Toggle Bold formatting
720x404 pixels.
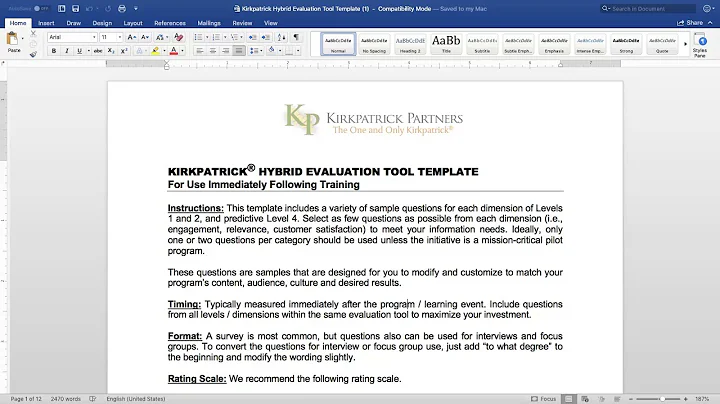click(54, 51)
